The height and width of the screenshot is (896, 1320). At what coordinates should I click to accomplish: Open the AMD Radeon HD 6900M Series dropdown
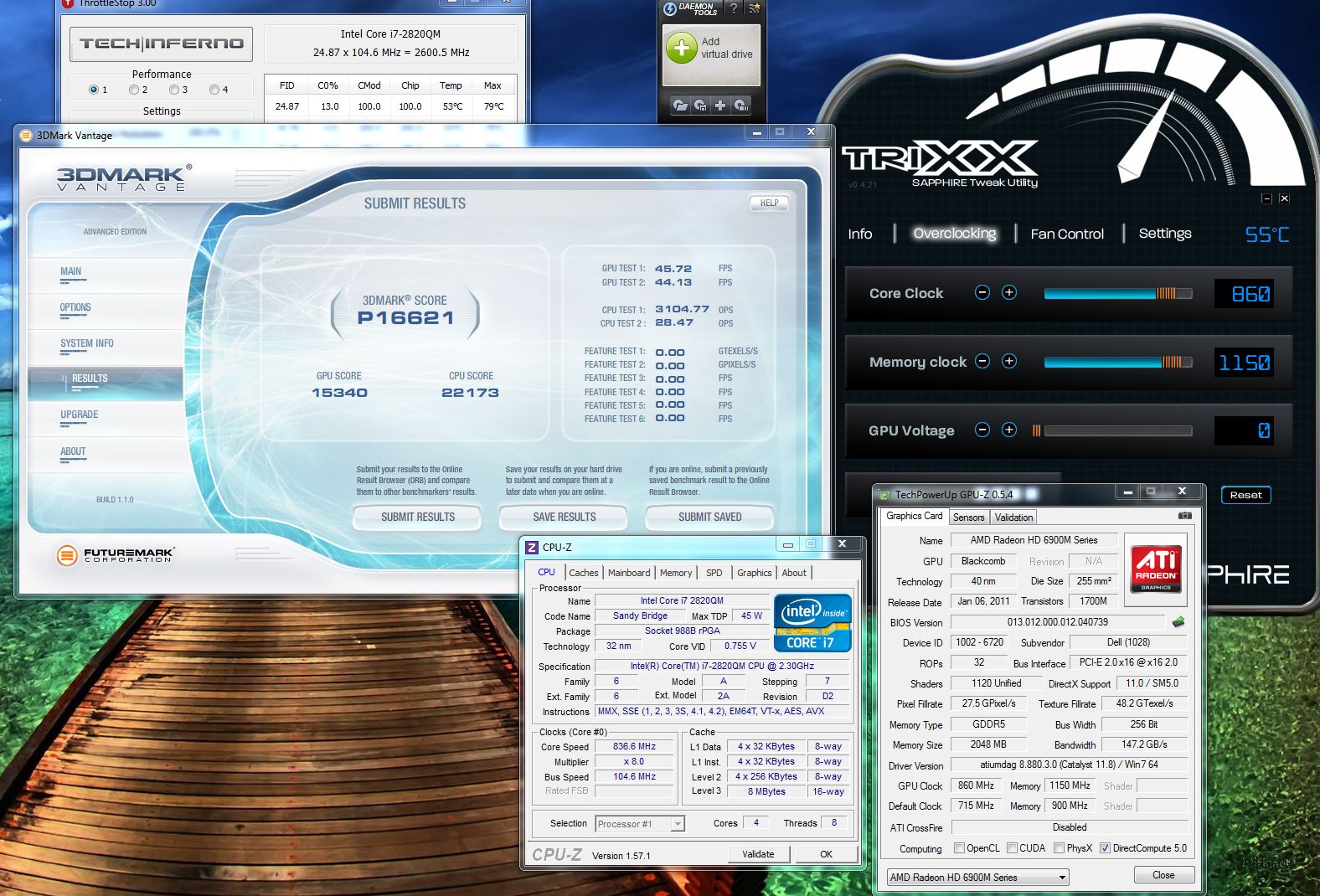[977, 877]
